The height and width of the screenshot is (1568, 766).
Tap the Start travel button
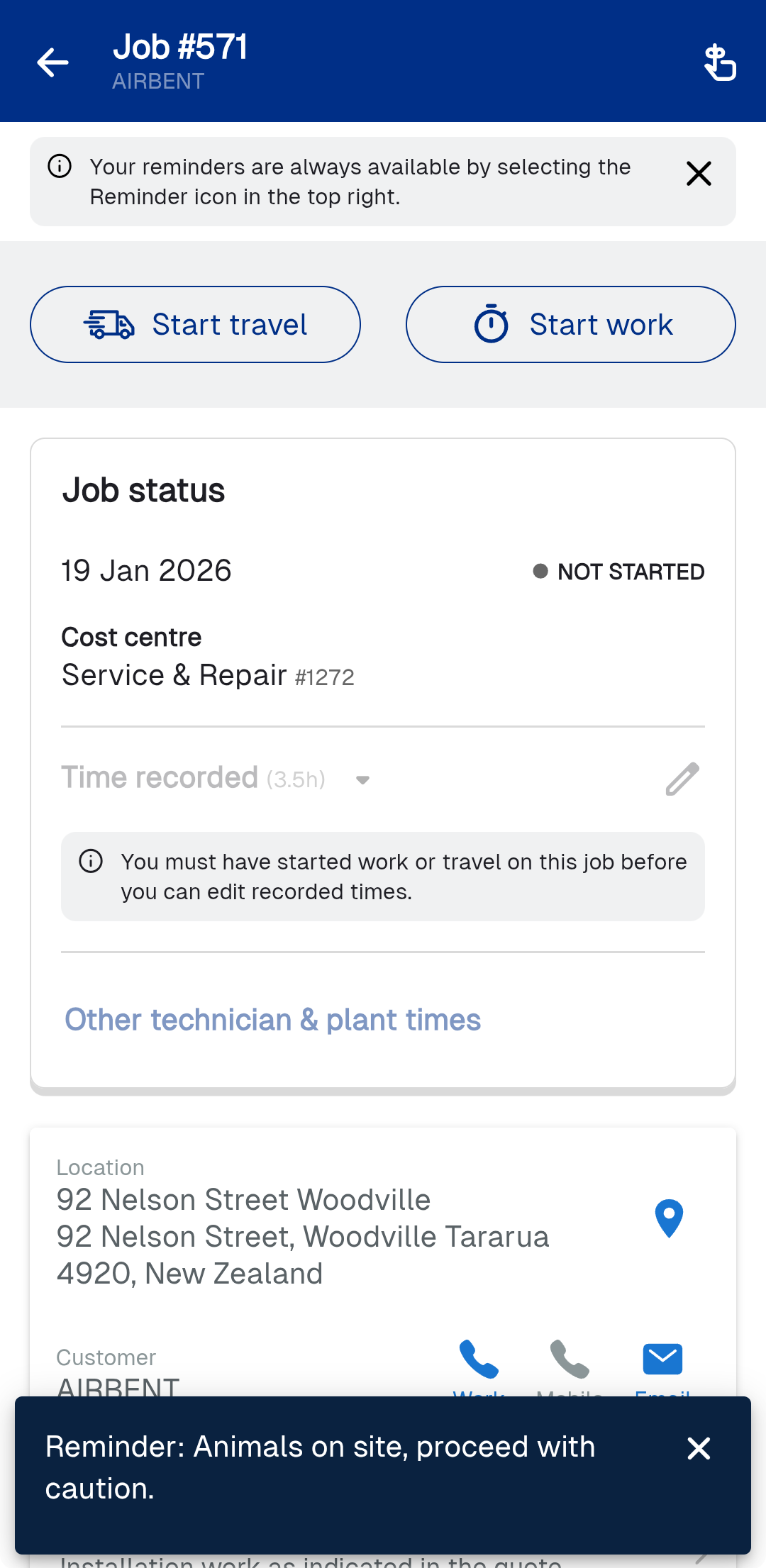(195, 325)
